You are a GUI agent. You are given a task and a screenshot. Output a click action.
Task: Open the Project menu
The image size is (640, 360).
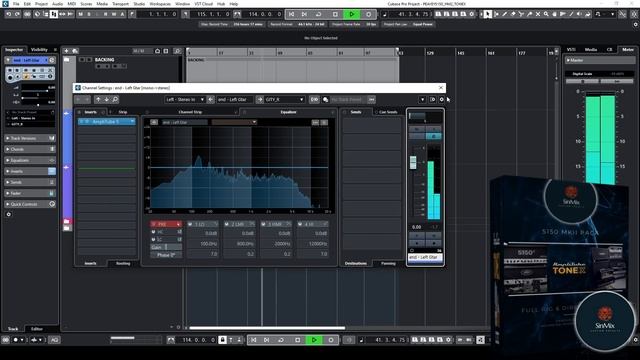pyautogui.click(x=41, y=4)
